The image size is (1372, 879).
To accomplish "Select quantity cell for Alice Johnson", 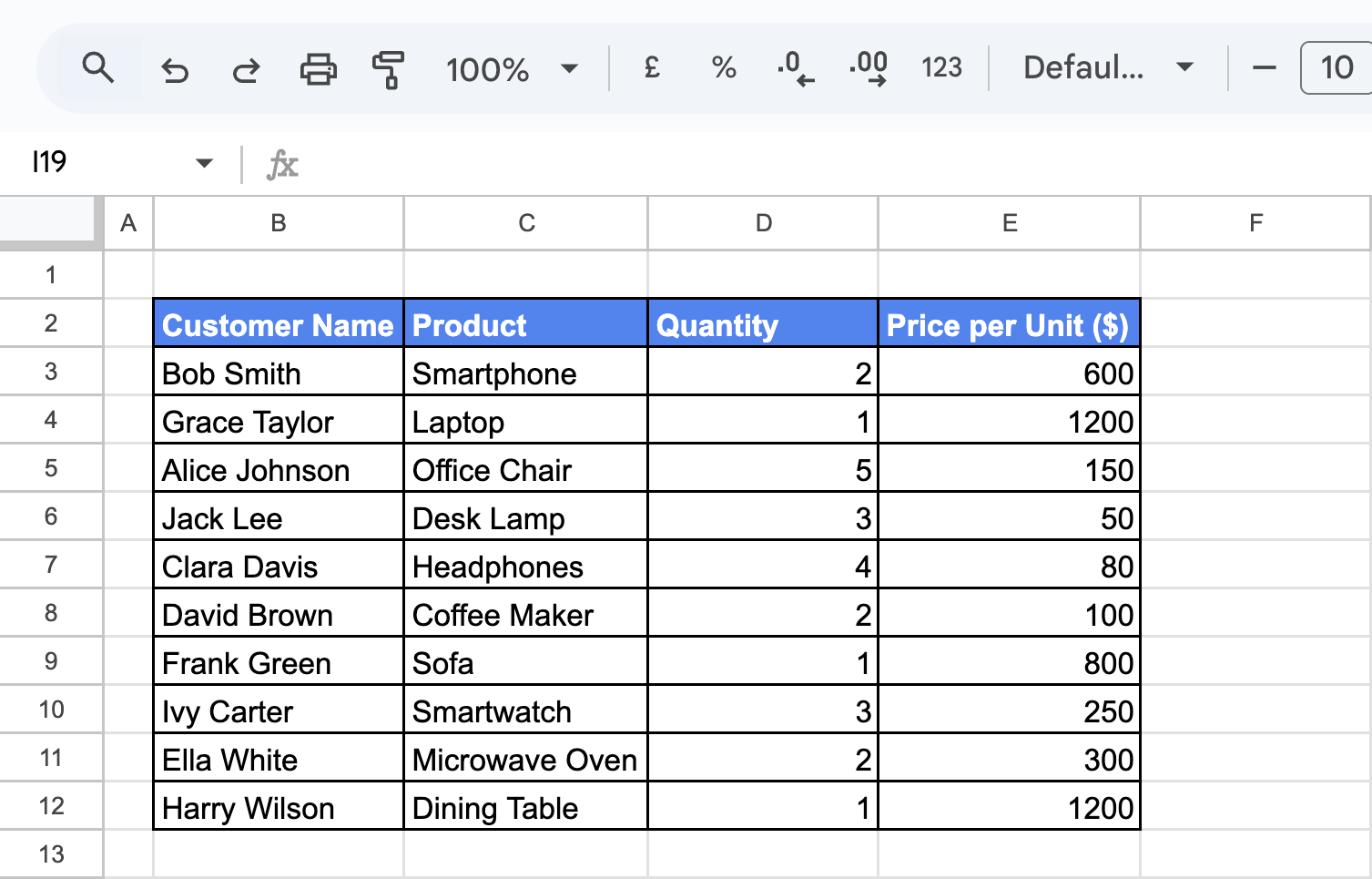I will [x=763, y=468].
